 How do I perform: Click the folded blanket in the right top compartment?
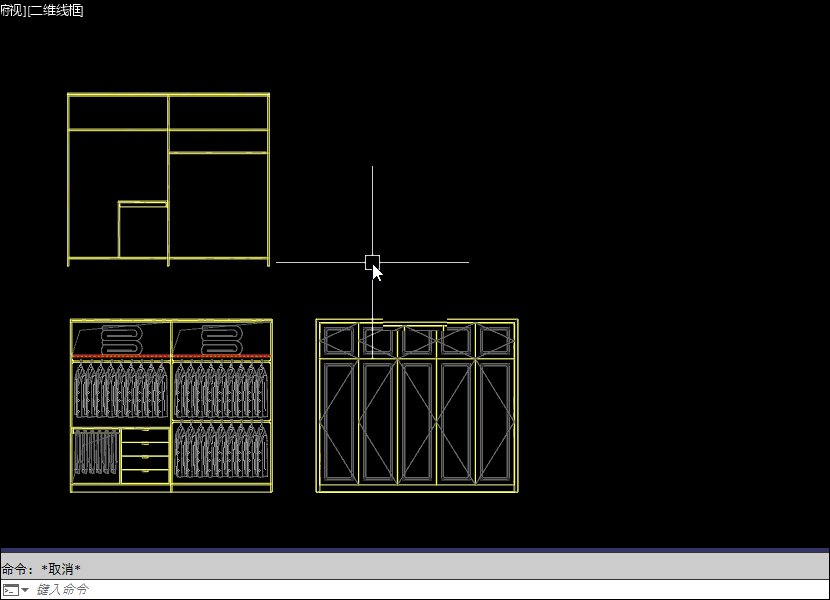click(x=222, y=338)
